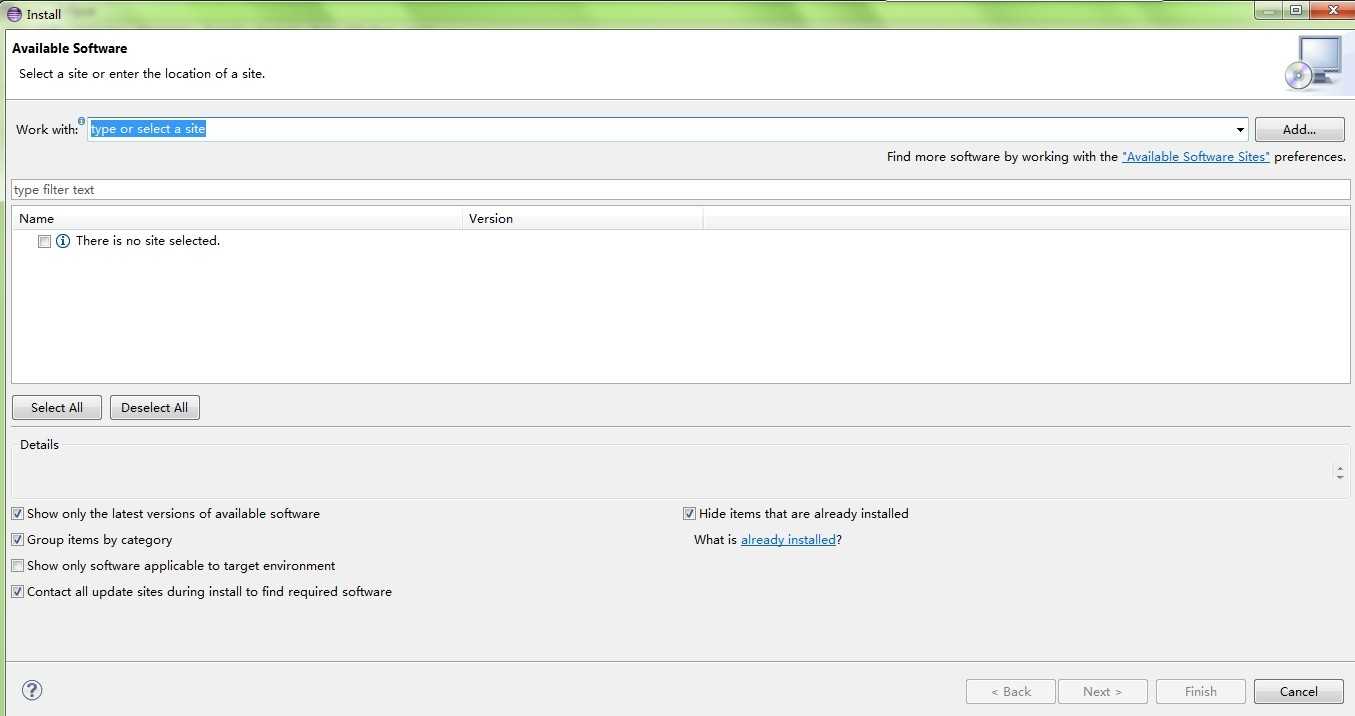
Task: Click the info decorator next to Work with label
Action: 82,121
